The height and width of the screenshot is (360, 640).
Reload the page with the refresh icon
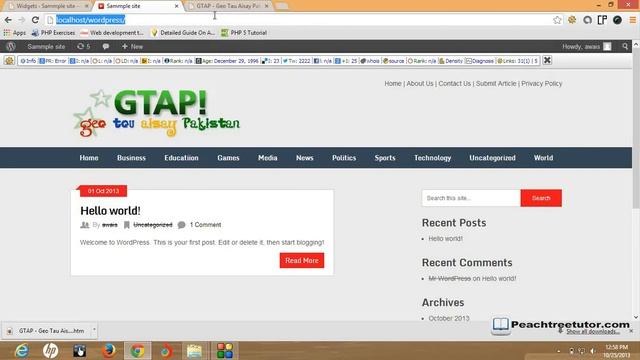[35, 20]
